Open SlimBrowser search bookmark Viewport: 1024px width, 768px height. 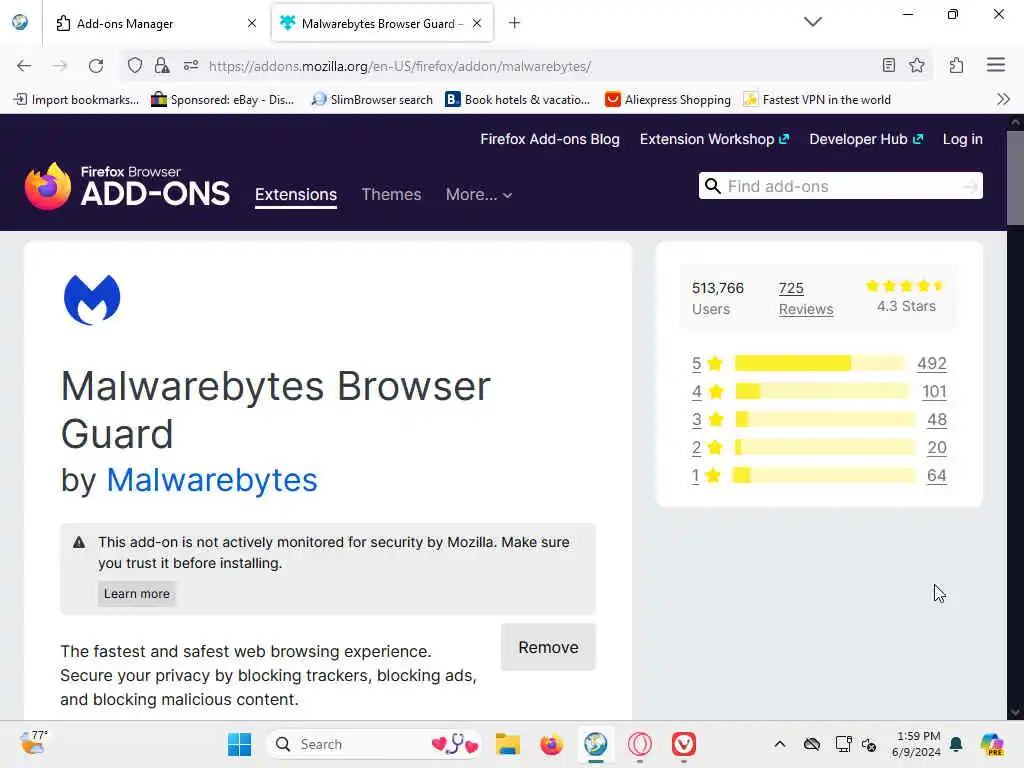click(x=372, y=99)
